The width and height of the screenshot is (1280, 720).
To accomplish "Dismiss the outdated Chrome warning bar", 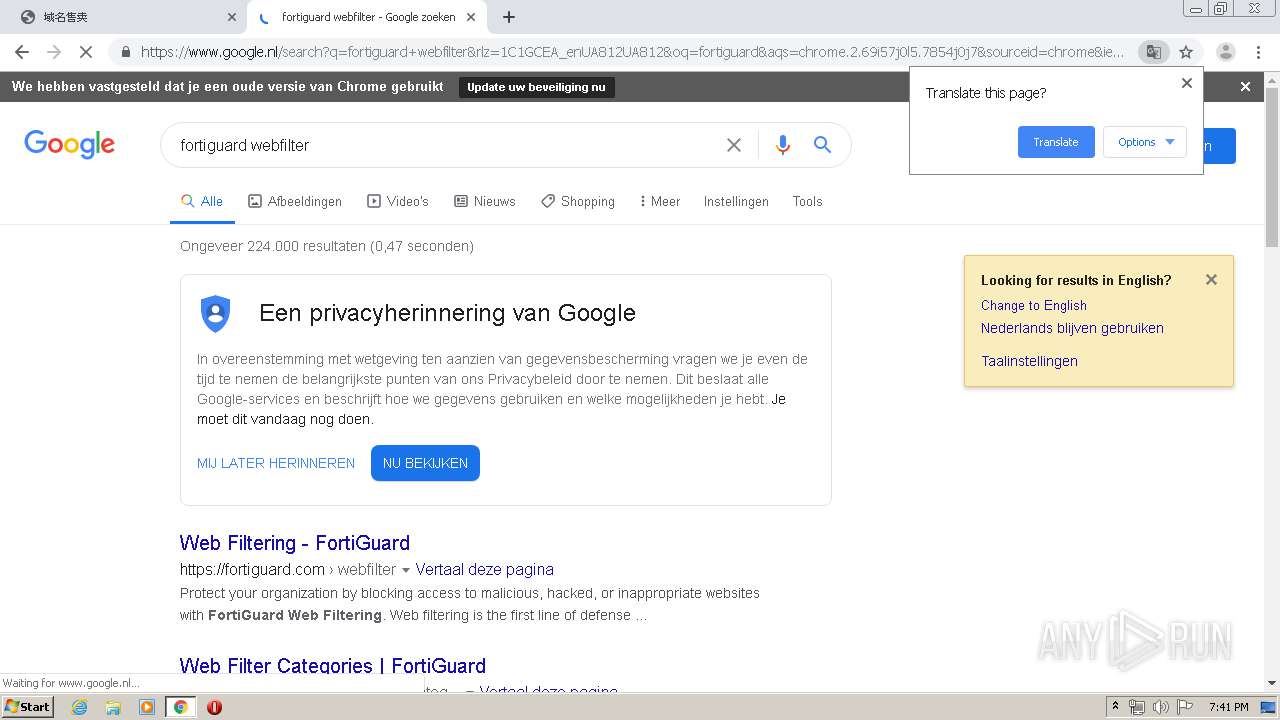I will pyautogui.click(x=1245, y=87).
